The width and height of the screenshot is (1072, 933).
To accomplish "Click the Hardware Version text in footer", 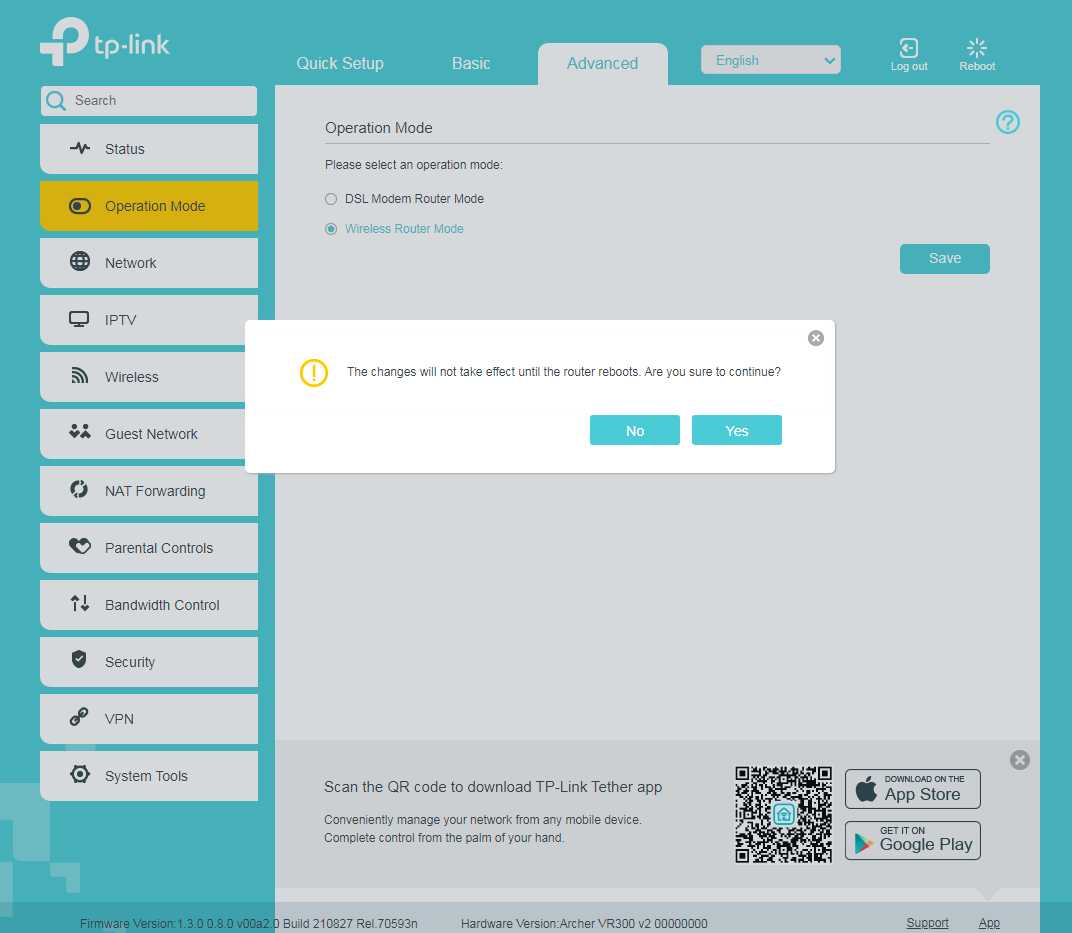I will click(x=584, y=924).
